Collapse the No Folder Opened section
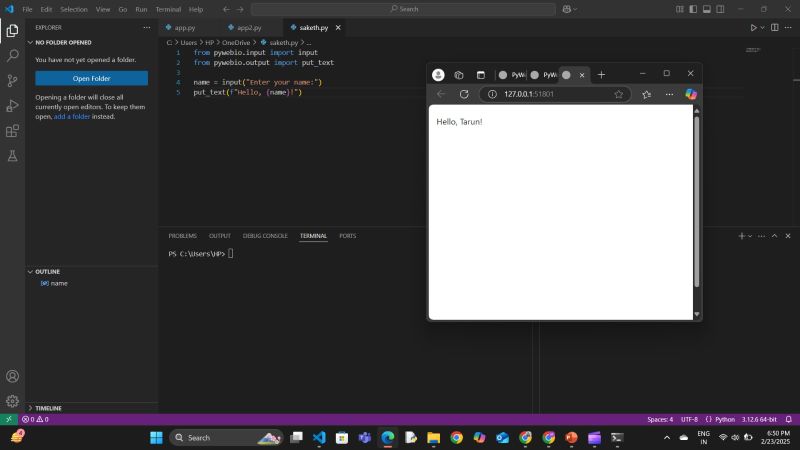Screen dimensions: 800x450 [61, 42]
